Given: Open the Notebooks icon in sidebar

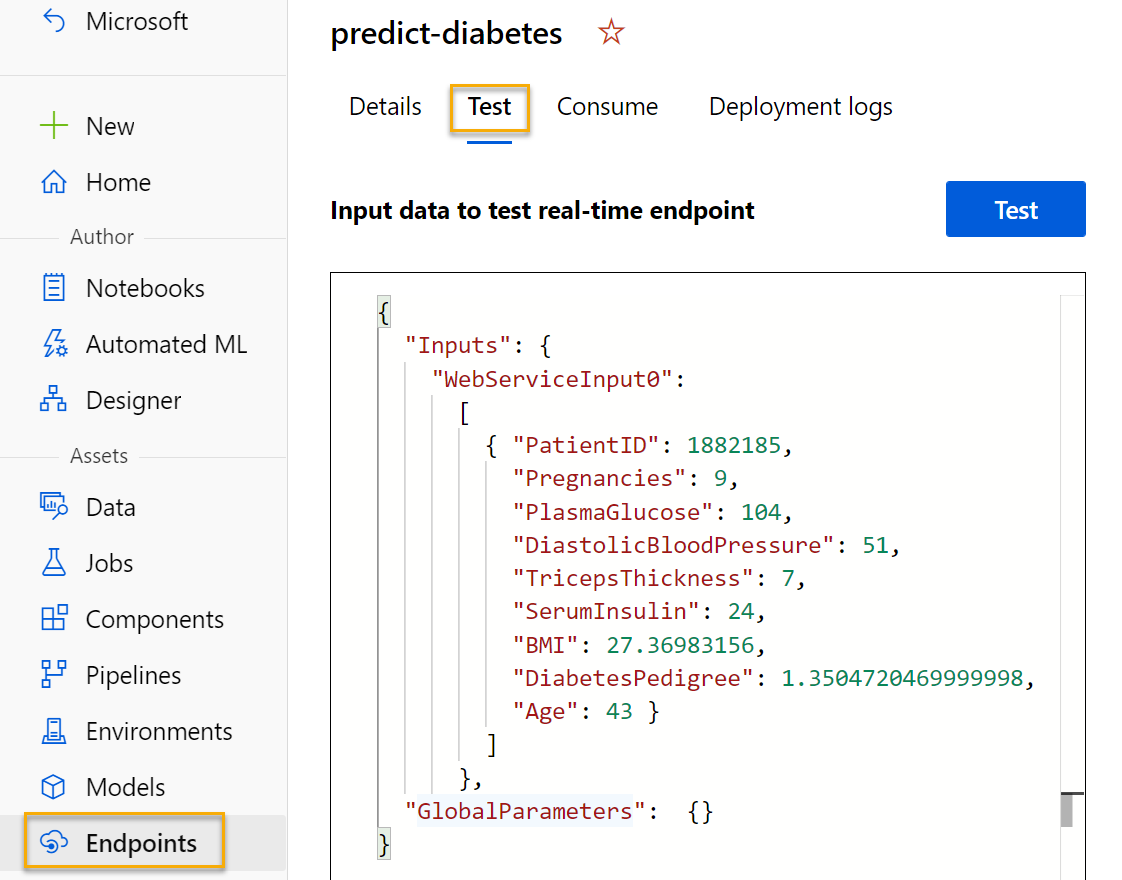Looking at the screenshot, I should (53, 289).
